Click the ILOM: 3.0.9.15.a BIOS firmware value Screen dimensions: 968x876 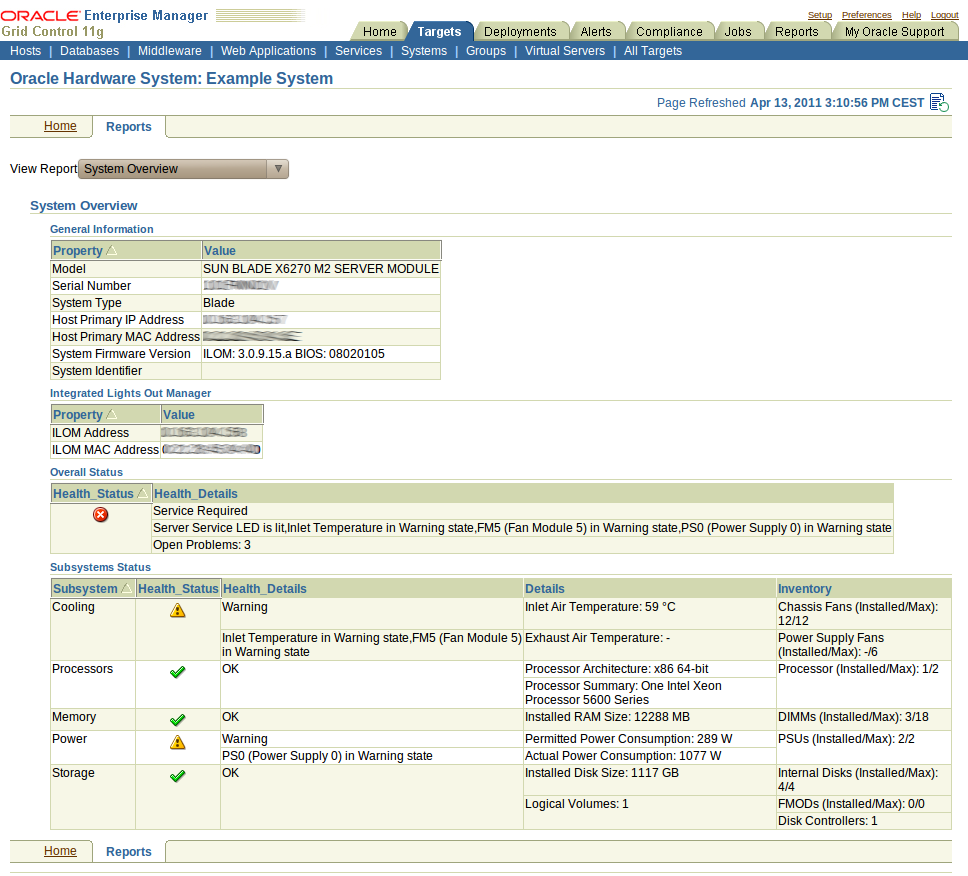[294, 354]
